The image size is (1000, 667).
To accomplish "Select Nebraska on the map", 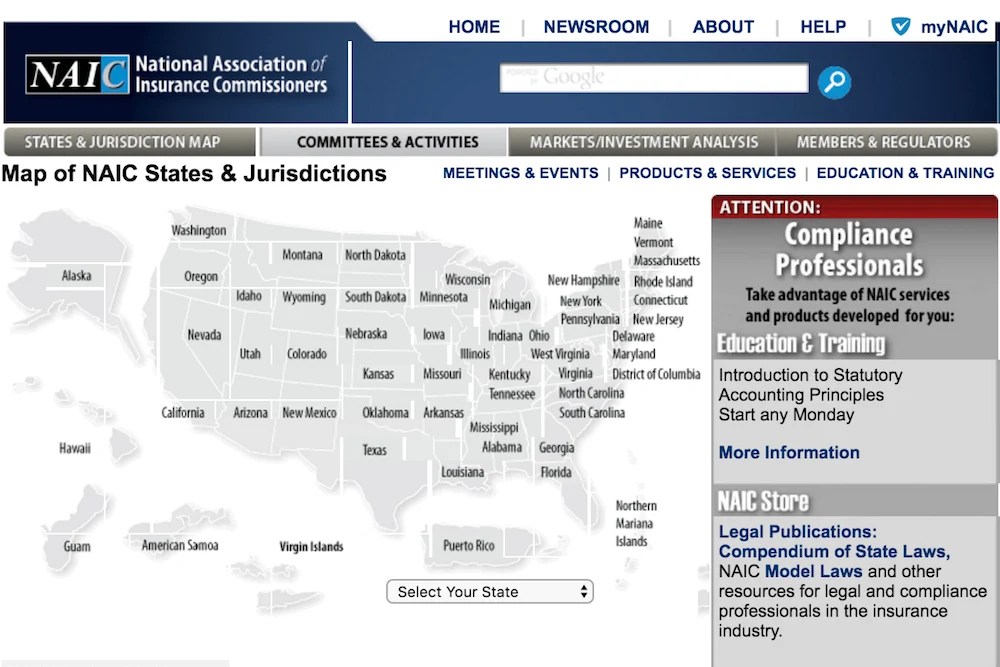I will [365, 333].
